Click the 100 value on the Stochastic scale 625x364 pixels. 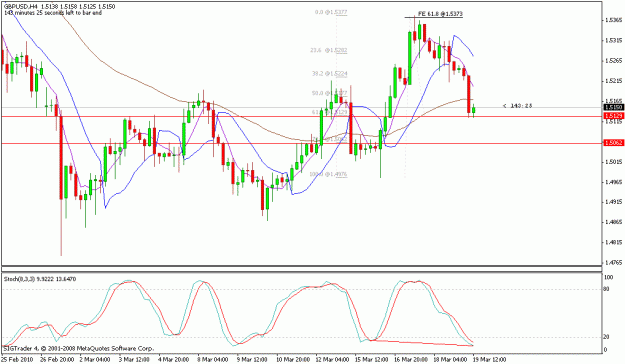[x=608, y=277]
